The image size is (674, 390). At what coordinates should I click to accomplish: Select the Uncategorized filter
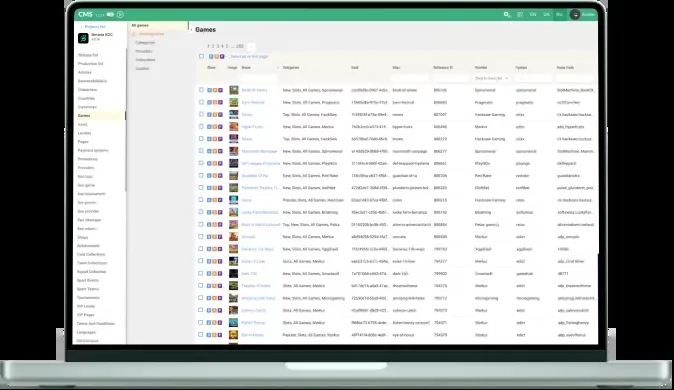coord(151,34)
